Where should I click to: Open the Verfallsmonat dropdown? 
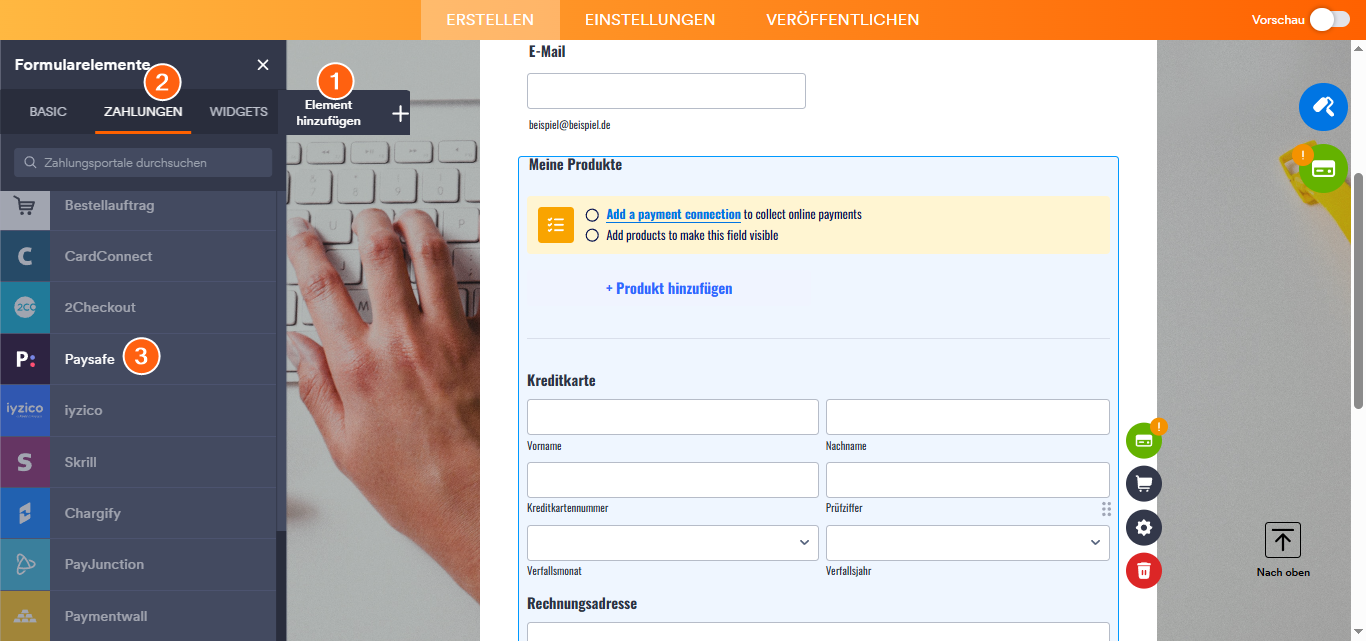click(x=672, y=542)
